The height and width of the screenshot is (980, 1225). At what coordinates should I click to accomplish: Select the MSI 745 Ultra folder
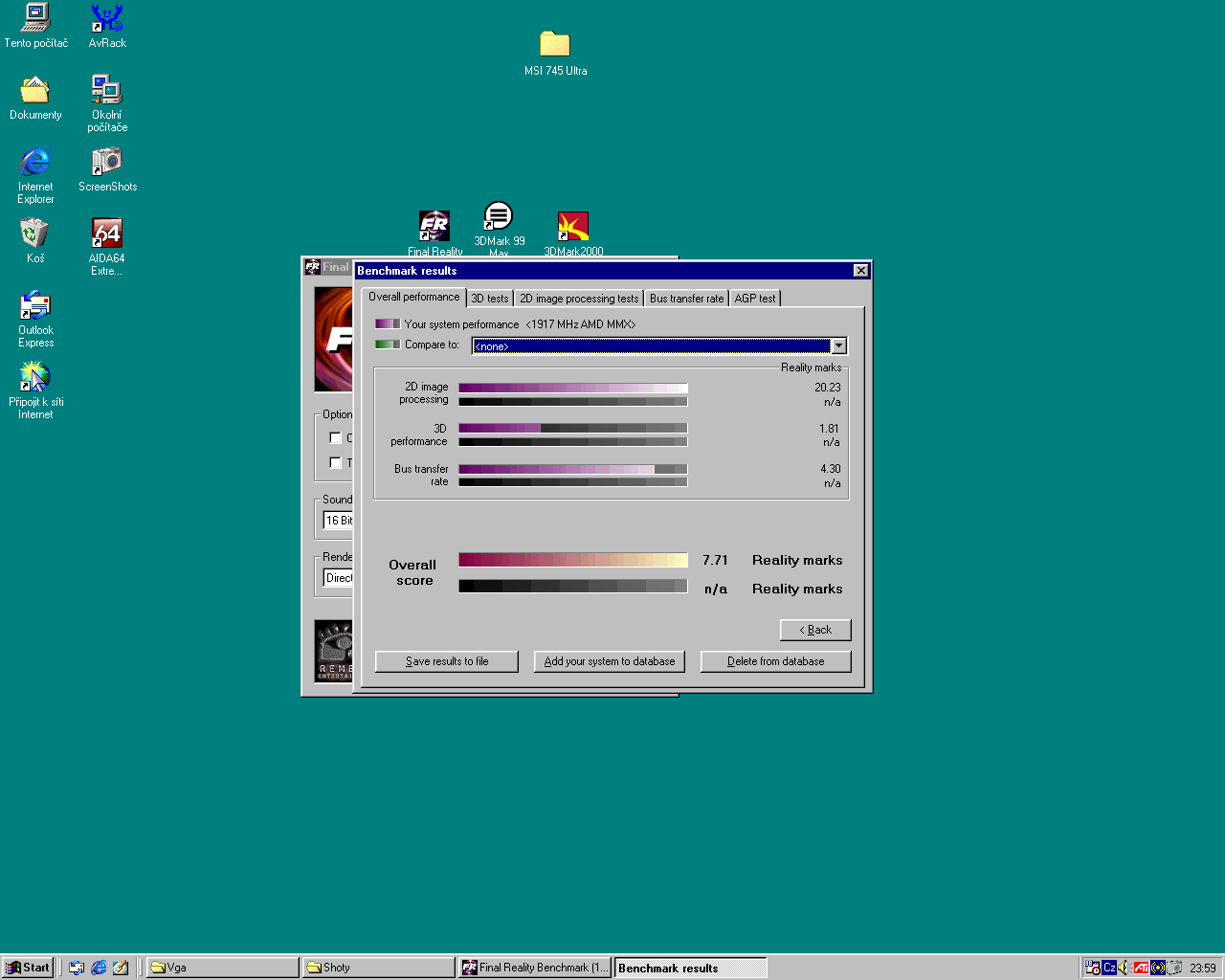point(555,45)
